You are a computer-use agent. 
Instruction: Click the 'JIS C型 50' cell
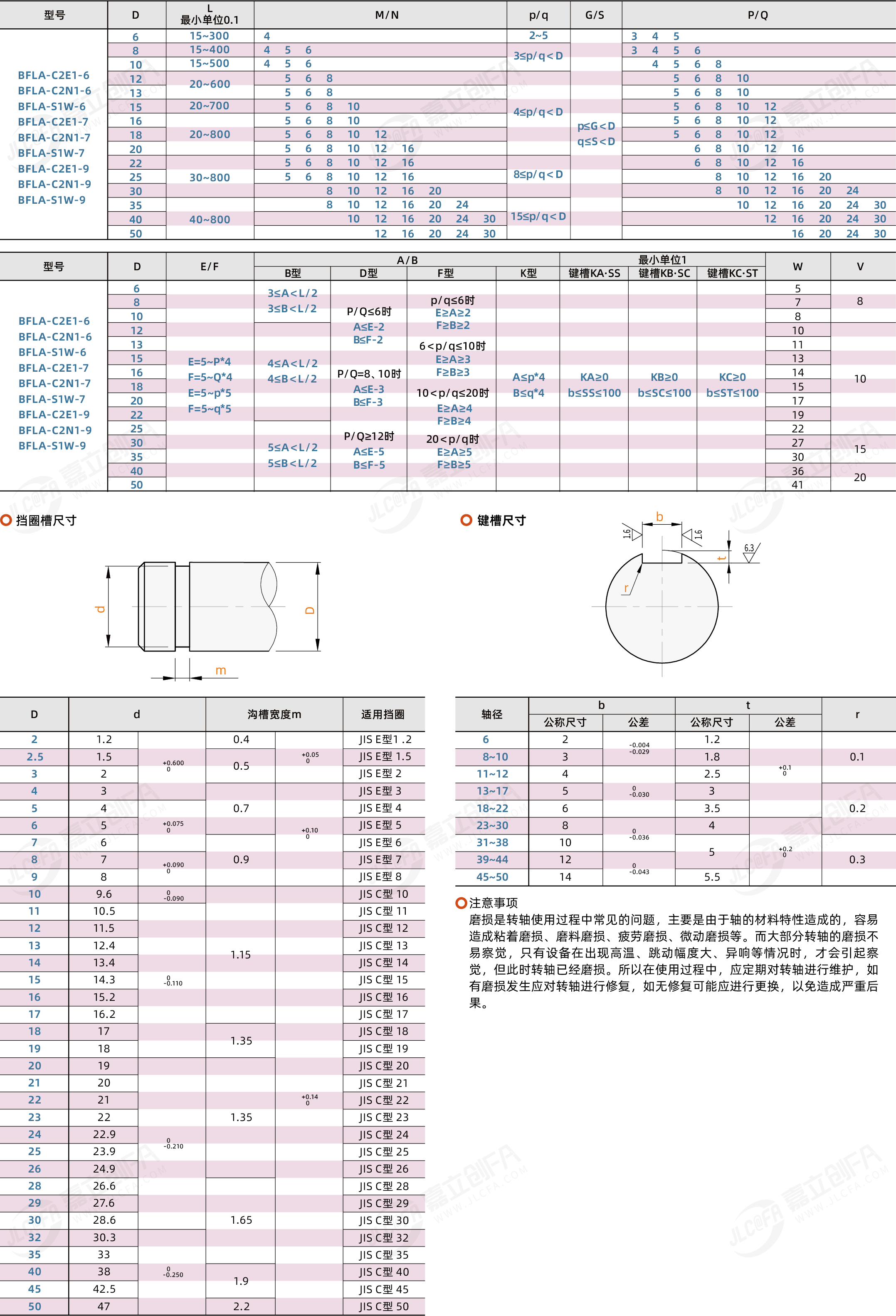click(383, 1306)
